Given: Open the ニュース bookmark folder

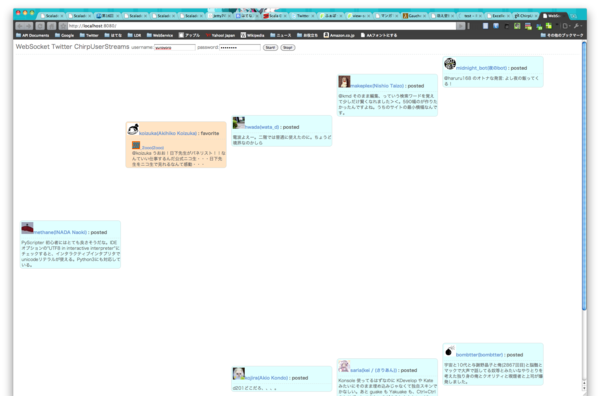Looking at the screenshot, I should click(280, 35).
